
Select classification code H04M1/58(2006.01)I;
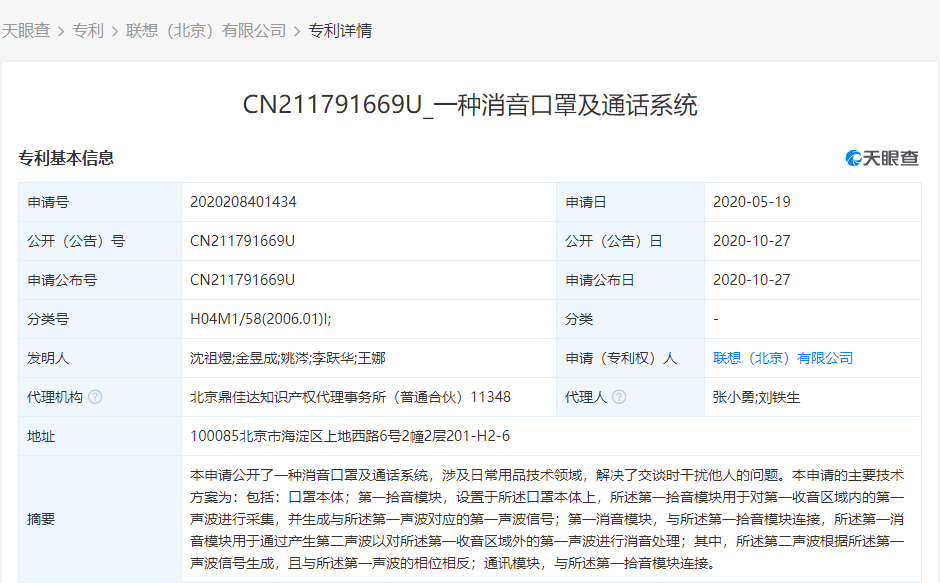coord(261,319)
